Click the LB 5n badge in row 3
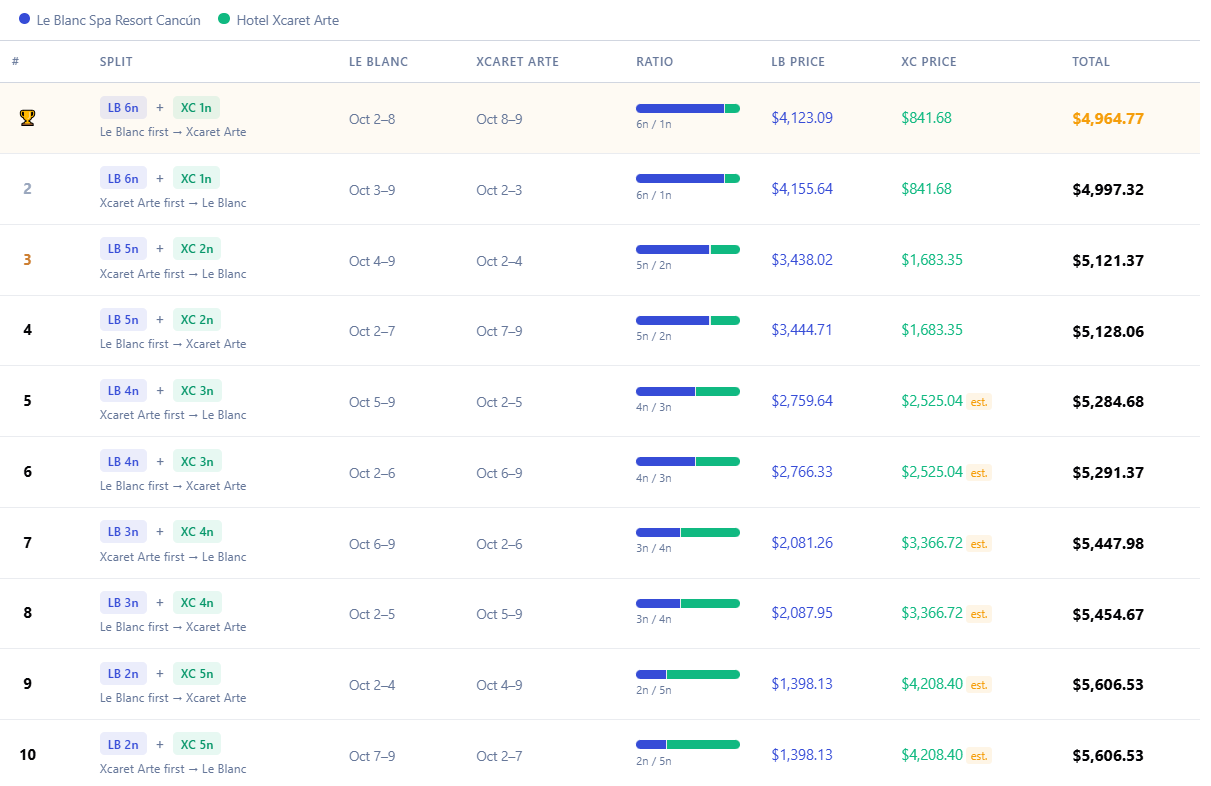This screenshot has width=1211, height=786. pos(123,249)
